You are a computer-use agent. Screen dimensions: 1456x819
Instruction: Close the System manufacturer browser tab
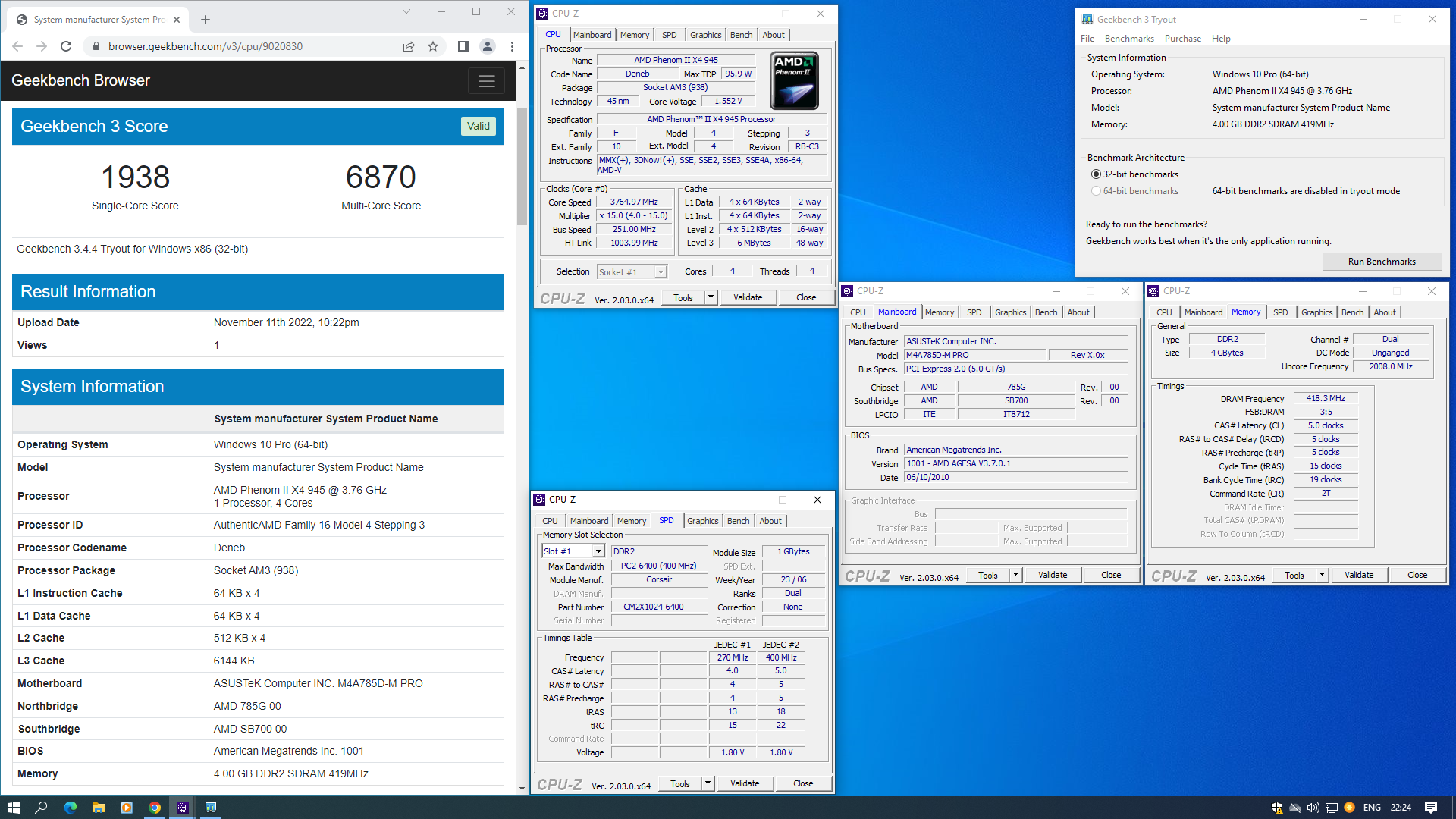pyautogui.click(x=177, y=20)
